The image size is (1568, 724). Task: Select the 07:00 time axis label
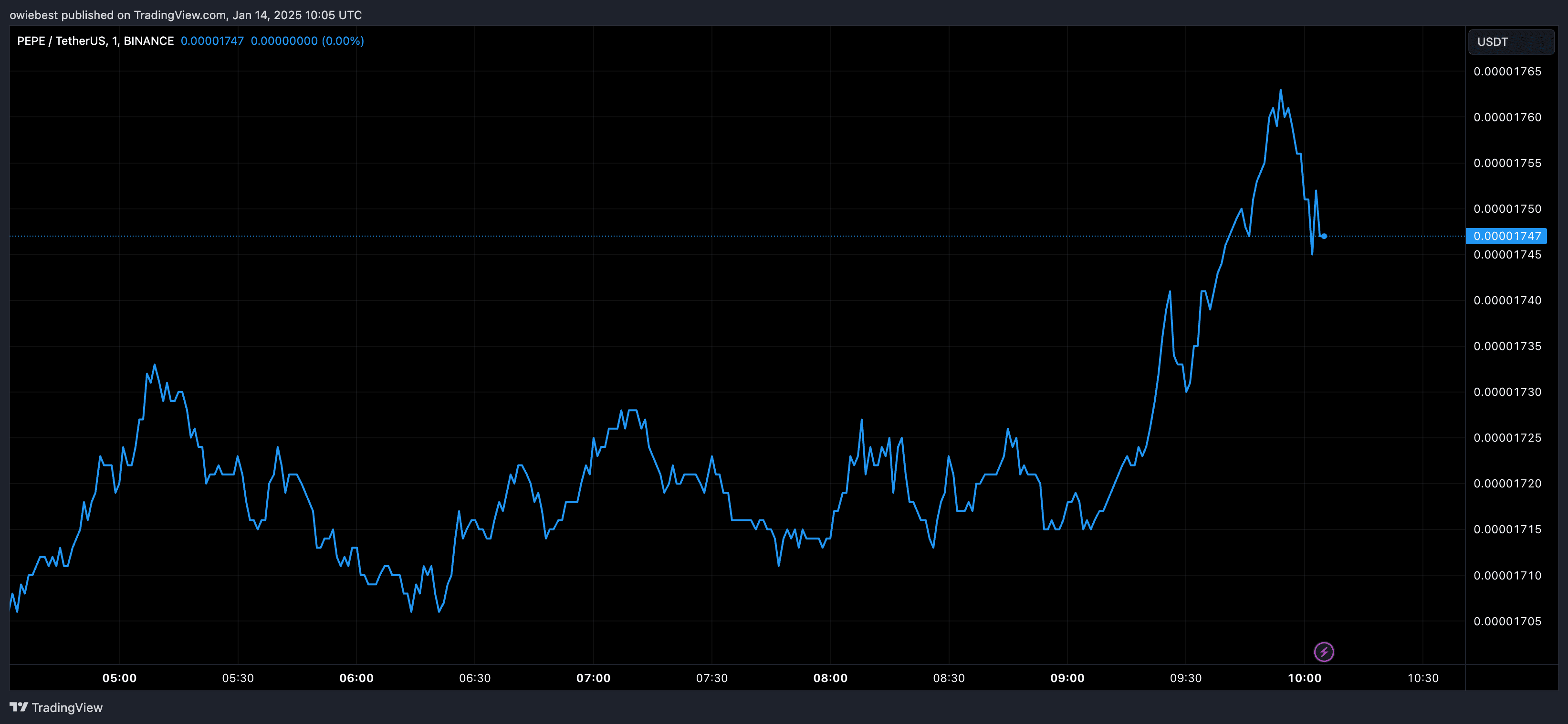click(594, 678)
